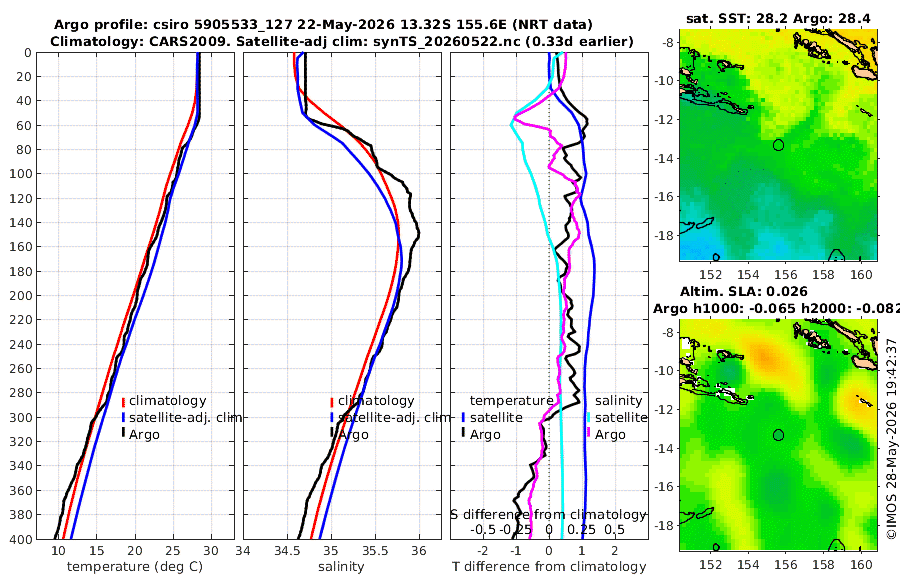This screenshot has height=580, width=900.
Task: Click the 'S difference from climatology' label
Action: 548,515
